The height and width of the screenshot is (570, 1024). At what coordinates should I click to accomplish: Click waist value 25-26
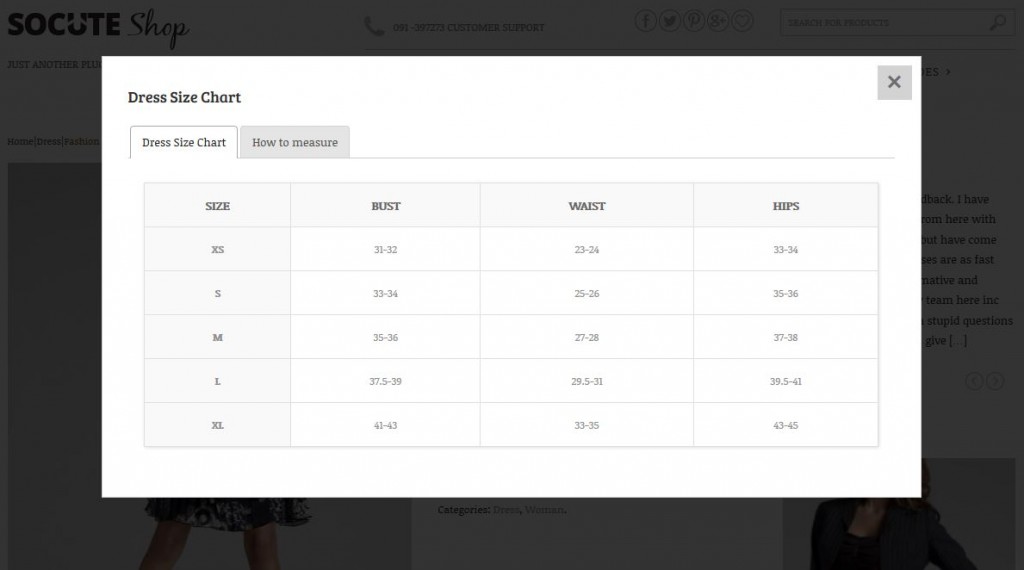click(586, 294)
